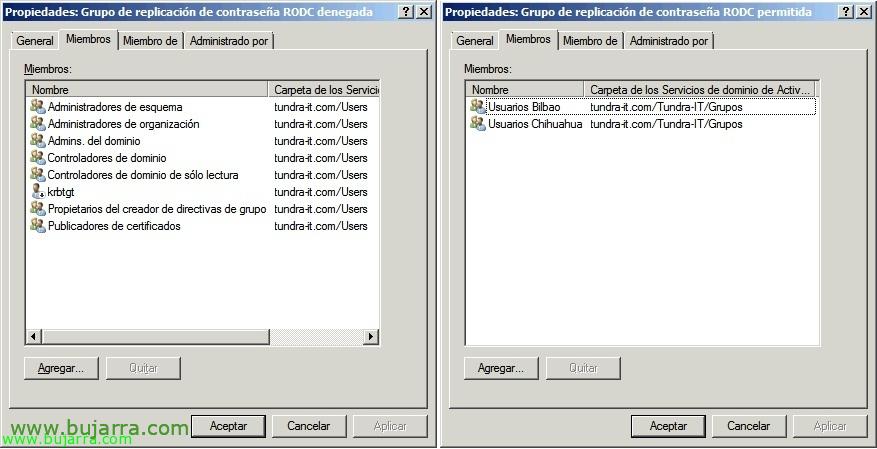Image resolution: width=877 pixels, height=449 pixels.
Task: Switch to Miembro de tab in RODC permitida dialog
Action: coord(590,41)
